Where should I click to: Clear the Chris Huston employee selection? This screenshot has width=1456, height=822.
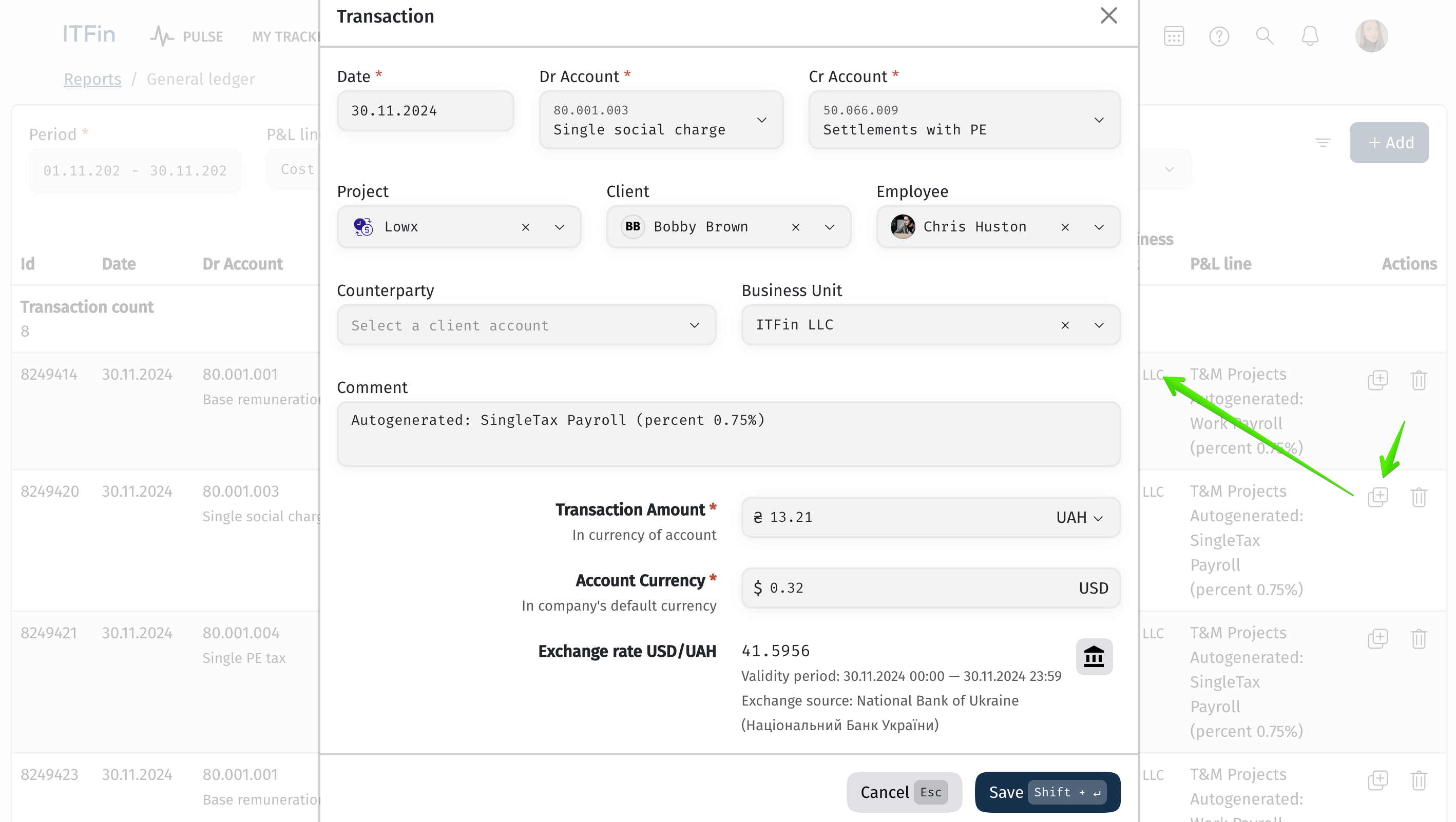(1065, 227)
